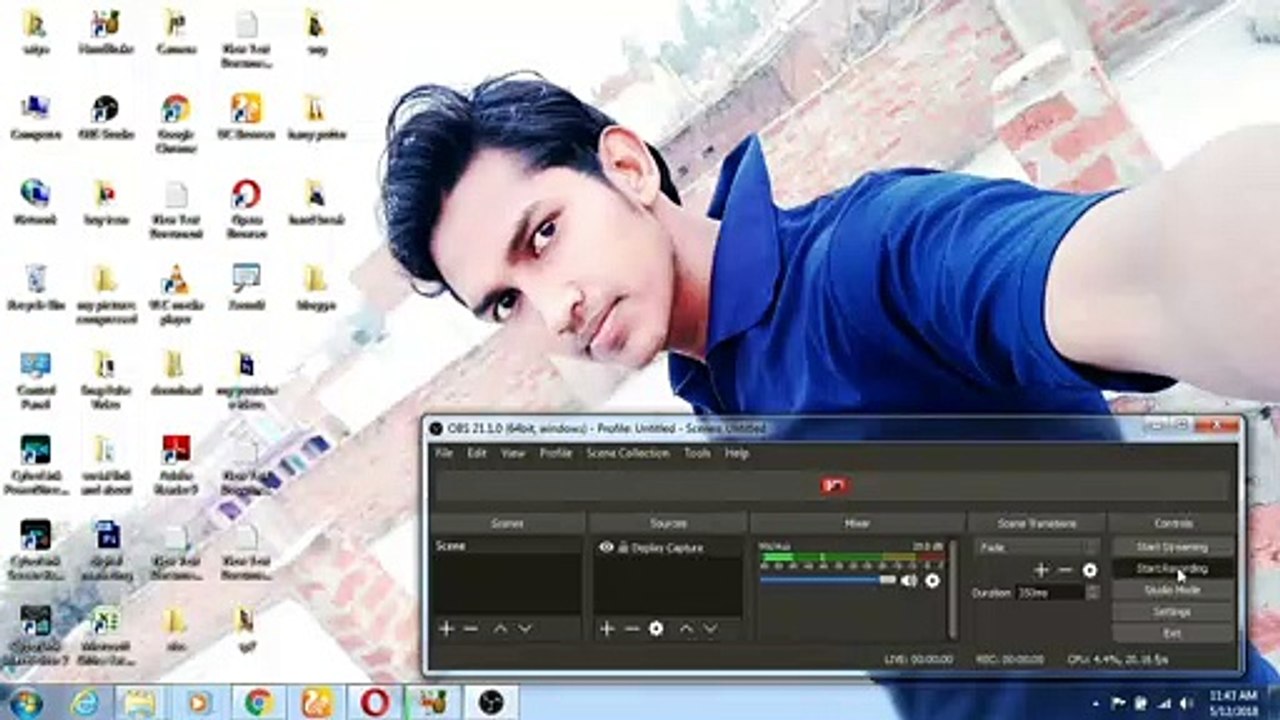The width and height of the screenshot is (1280, 720).
Task: Move scene down with the arrow icon
Action: (x=524, y=628)
